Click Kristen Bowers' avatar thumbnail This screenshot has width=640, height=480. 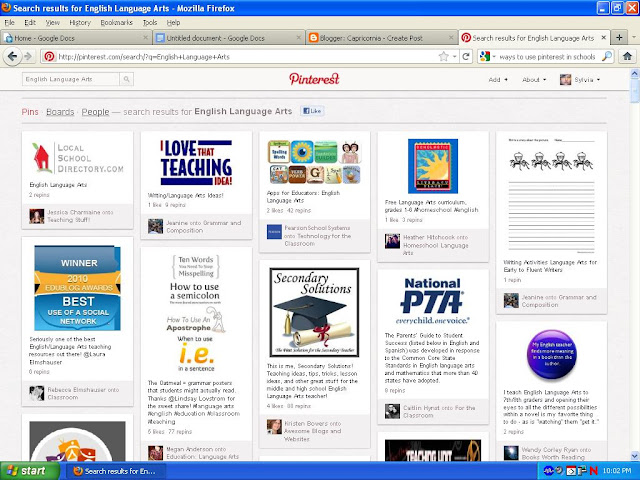tap(274, 427)
